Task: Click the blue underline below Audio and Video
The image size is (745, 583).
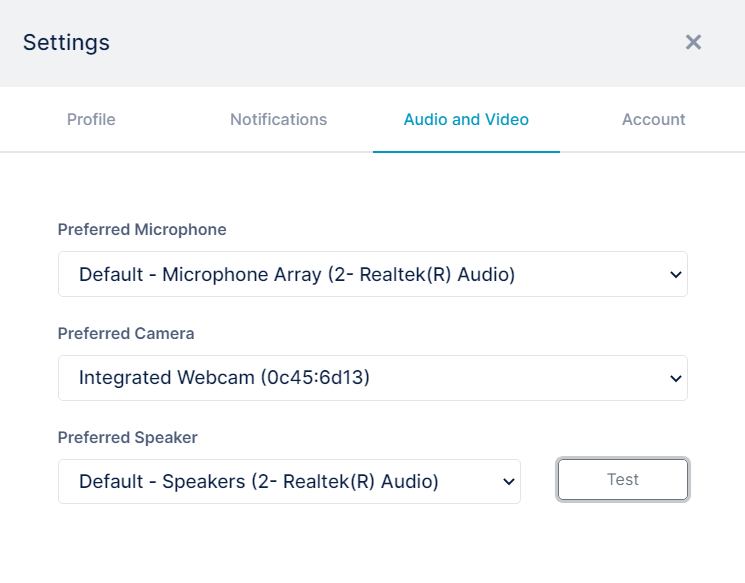Action: [466, 152]
